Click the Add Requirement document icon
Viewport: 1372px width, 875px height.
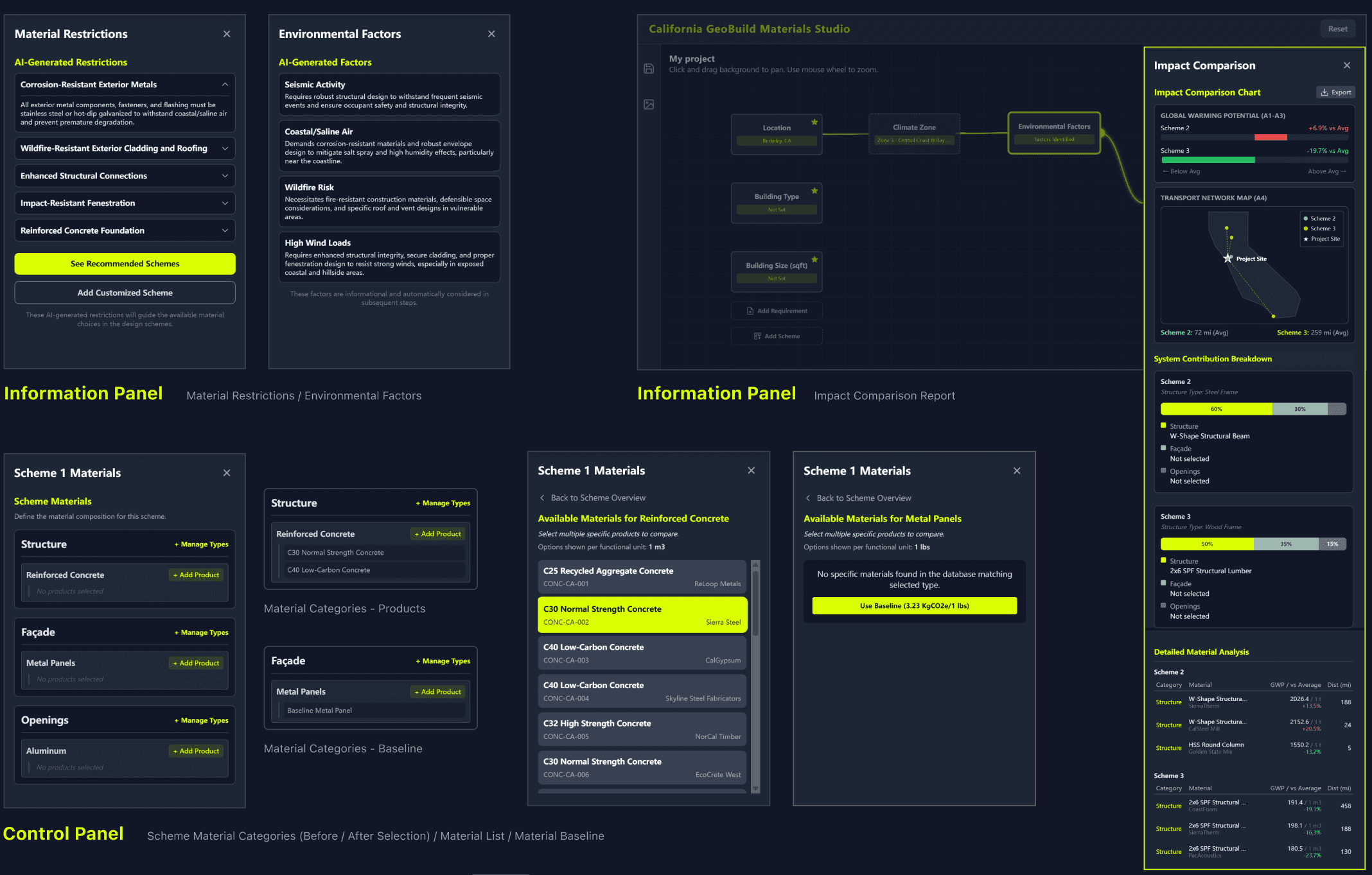[x=750, y=311]
